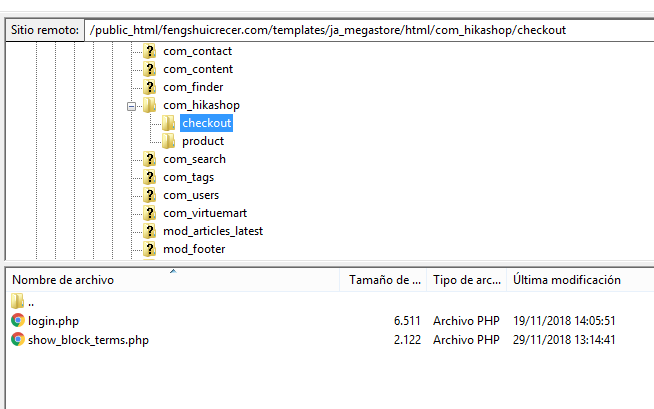Click the parent directory folder icon
This screenshot has width=654, height=409.
coord(18,301)
